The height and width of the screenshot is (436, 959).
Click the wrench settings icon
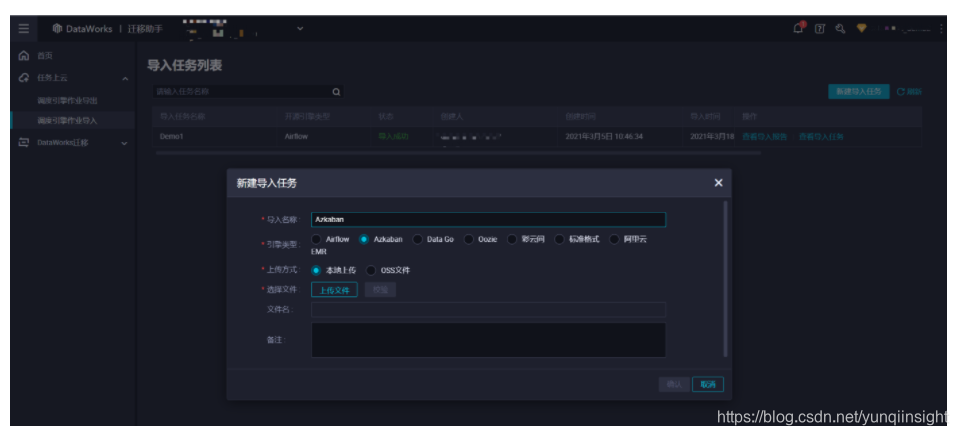[840, 28]
